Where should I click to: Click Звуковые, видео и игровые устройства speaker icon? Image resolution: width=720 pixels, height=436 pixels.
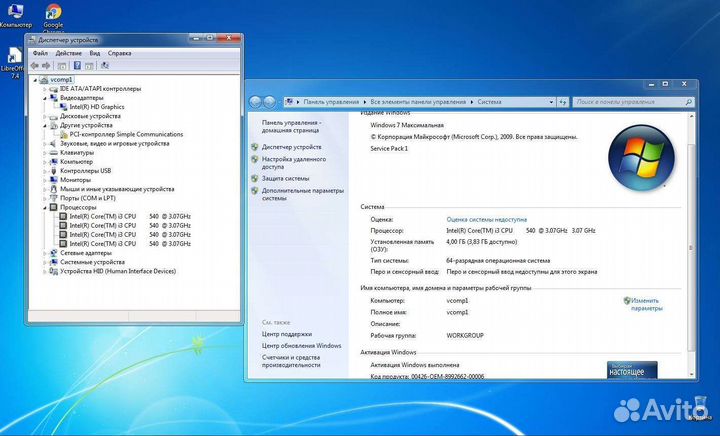coord(54,144)
